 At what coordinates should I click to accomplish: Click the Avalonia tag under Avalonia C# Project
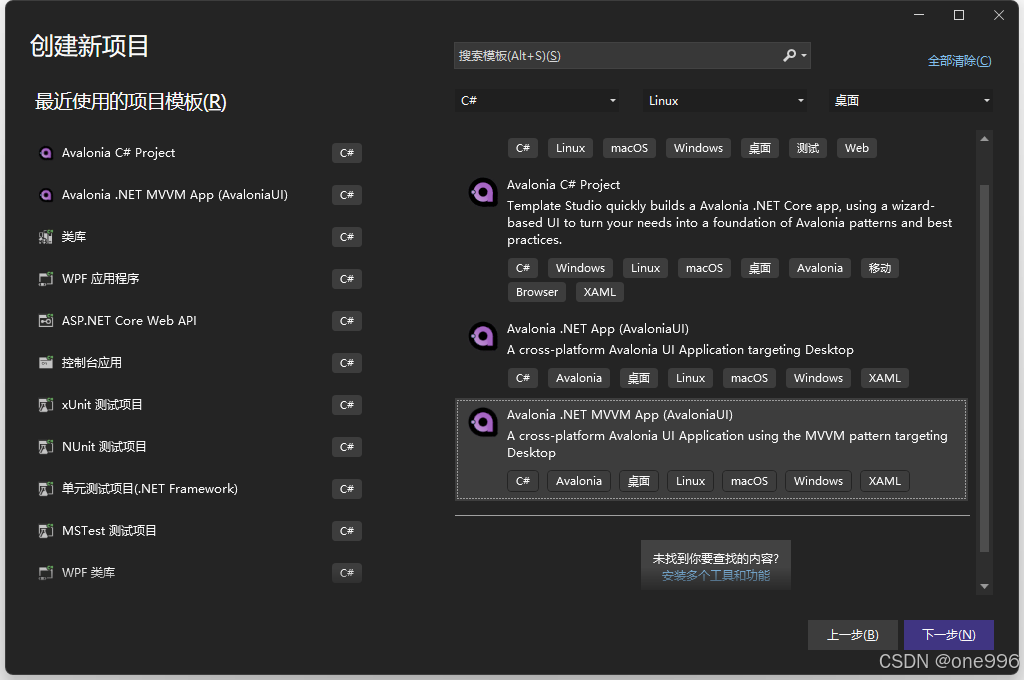[820, 268]
